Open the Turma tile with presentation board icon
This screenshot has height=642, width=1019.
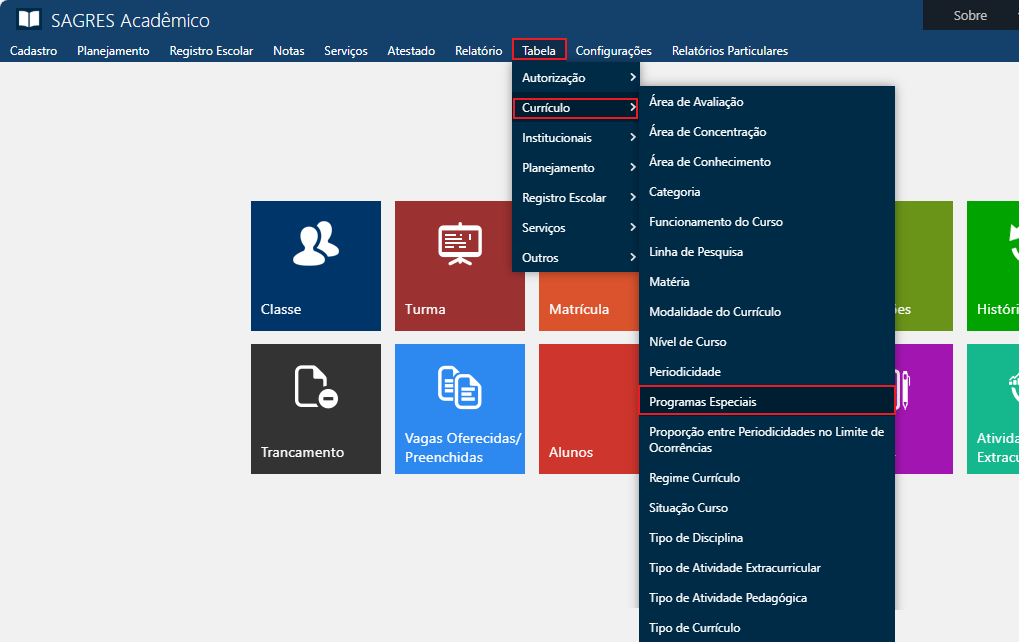pyautogui.click(x=459, y=265)
